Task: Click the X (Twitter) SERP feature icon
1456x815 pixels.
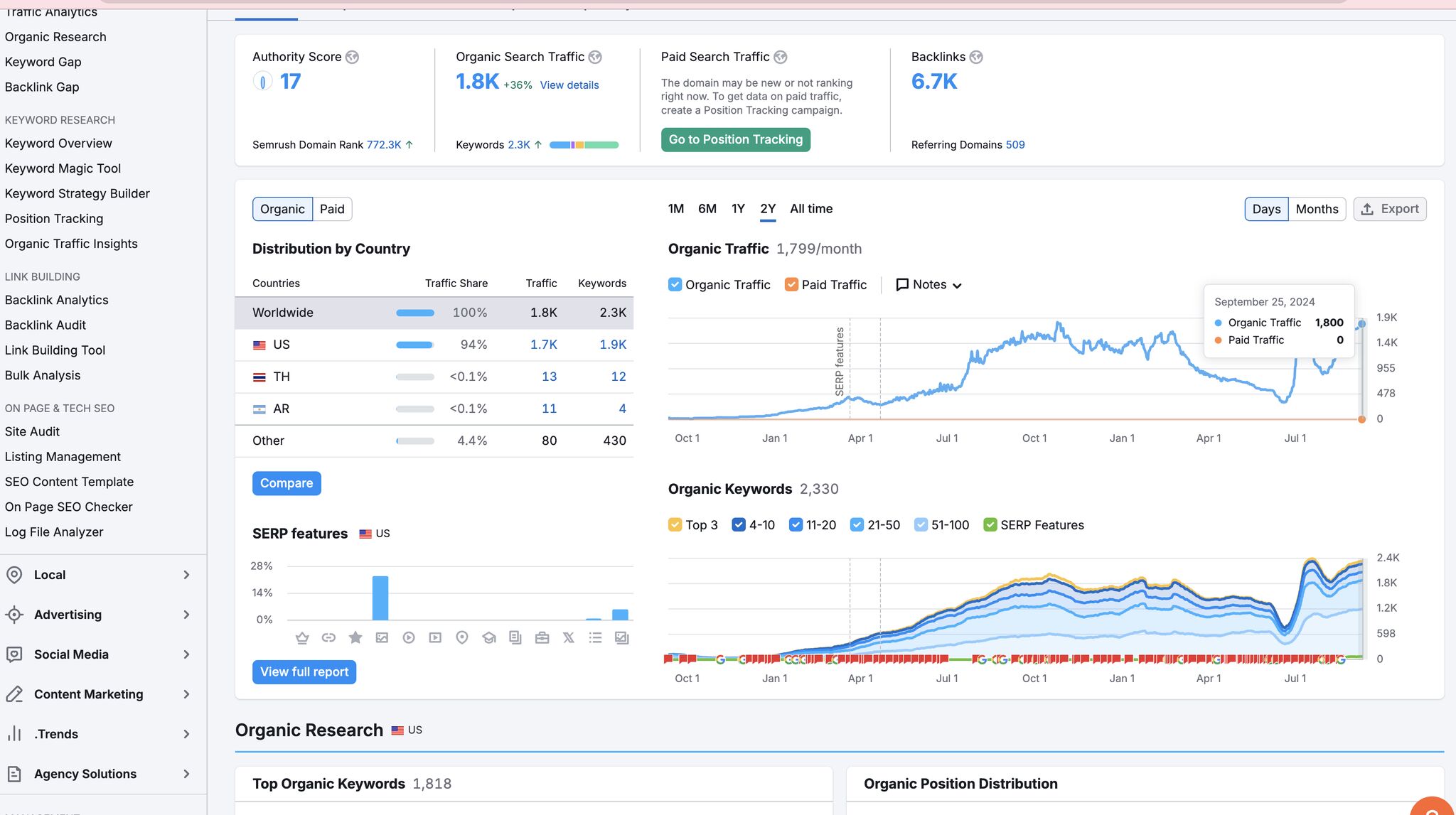Action: [569, 638]
